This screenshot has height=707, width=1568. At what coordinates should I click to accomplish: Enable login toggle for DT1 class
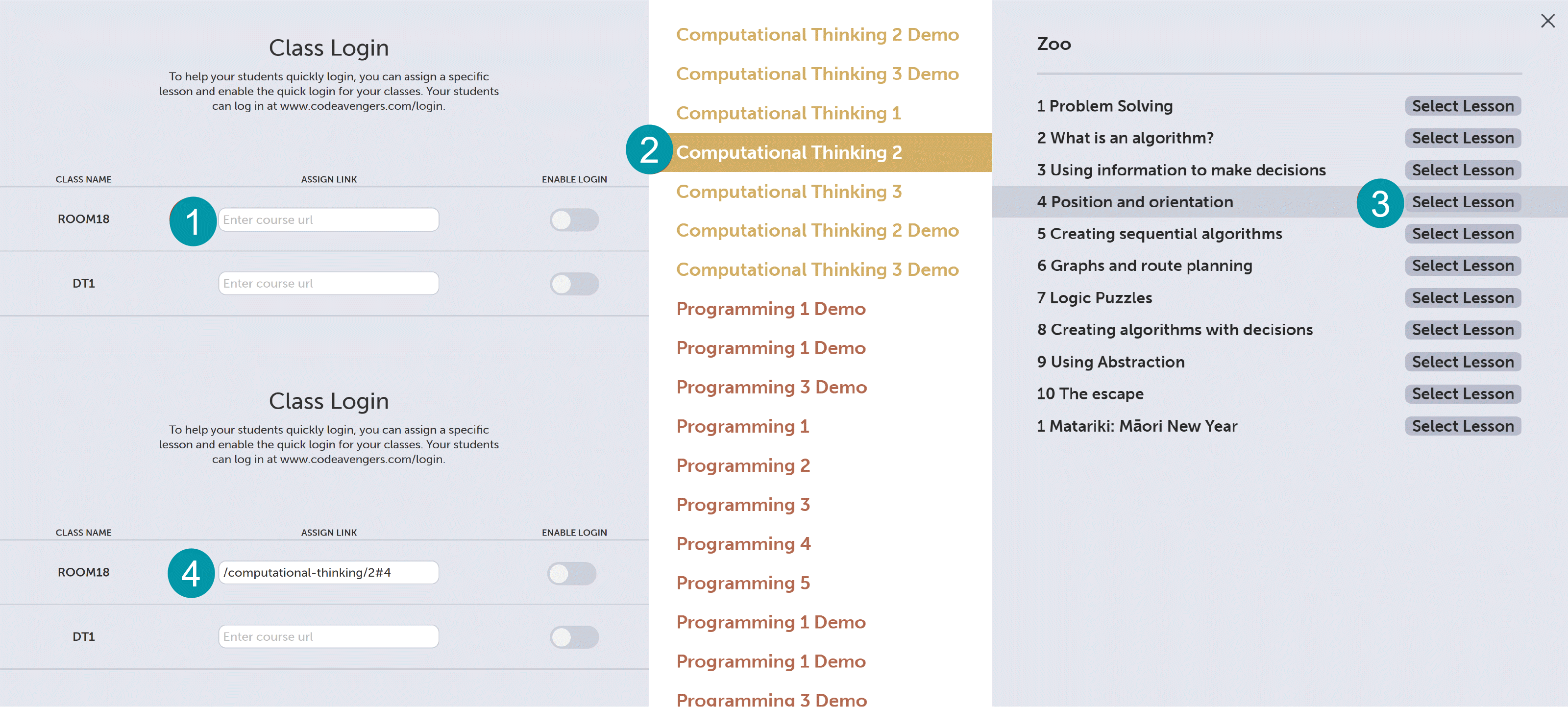click(573, 284)
